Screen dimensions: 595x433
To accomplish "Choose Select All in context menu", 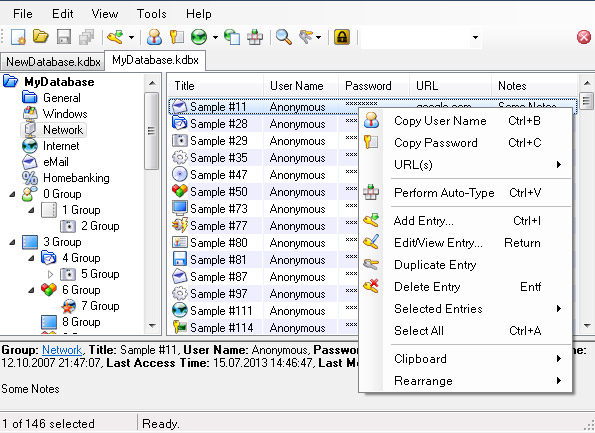I will [465, 331].
